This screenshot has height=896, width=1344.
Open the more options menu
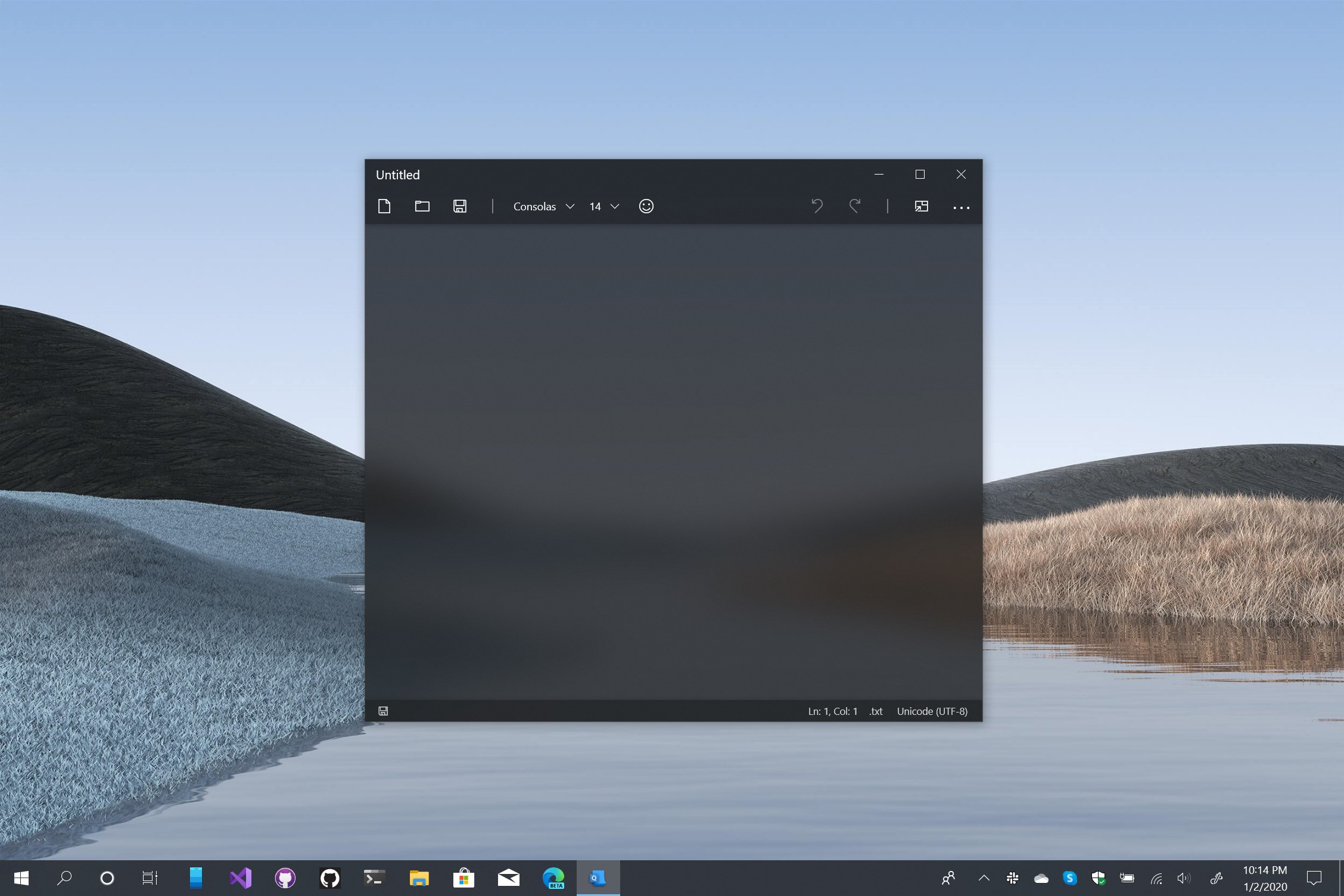pyautogui.click(x=960, y=207)
